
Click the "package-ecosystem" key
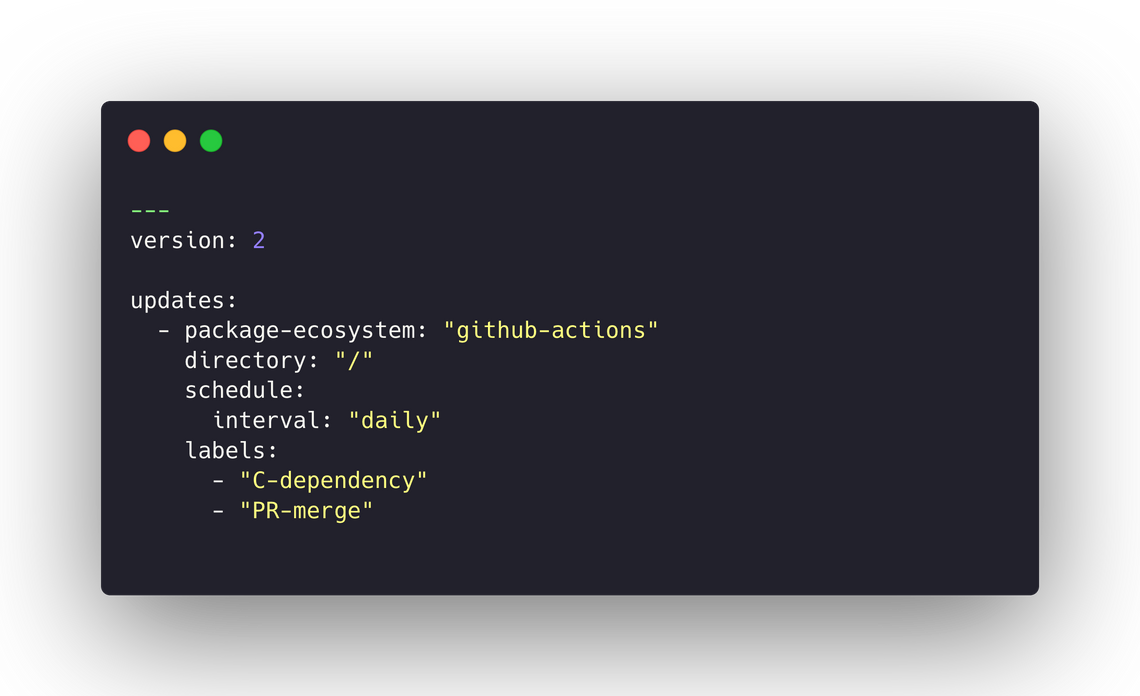(300, 331)
